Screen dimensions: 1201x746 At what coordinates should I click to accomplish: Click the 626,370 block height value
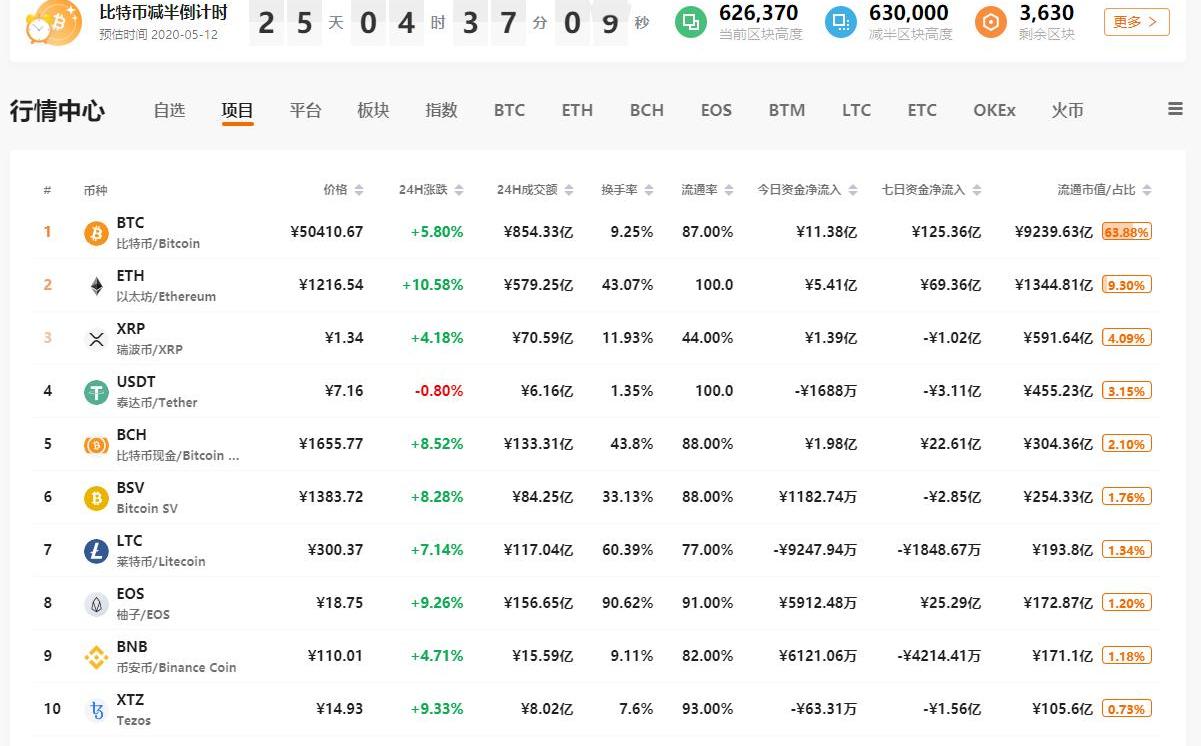pyautogui.click(x=759, y=13)
